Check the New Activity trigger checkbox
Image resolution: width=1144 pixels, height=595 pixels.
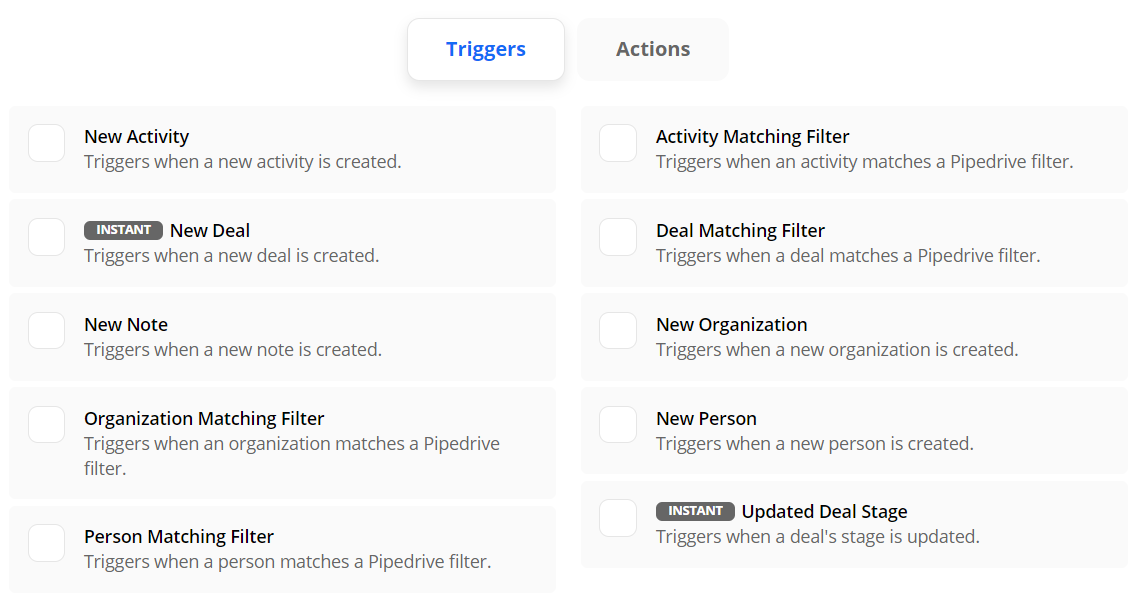pyautogui.click(x=46, y=143)
